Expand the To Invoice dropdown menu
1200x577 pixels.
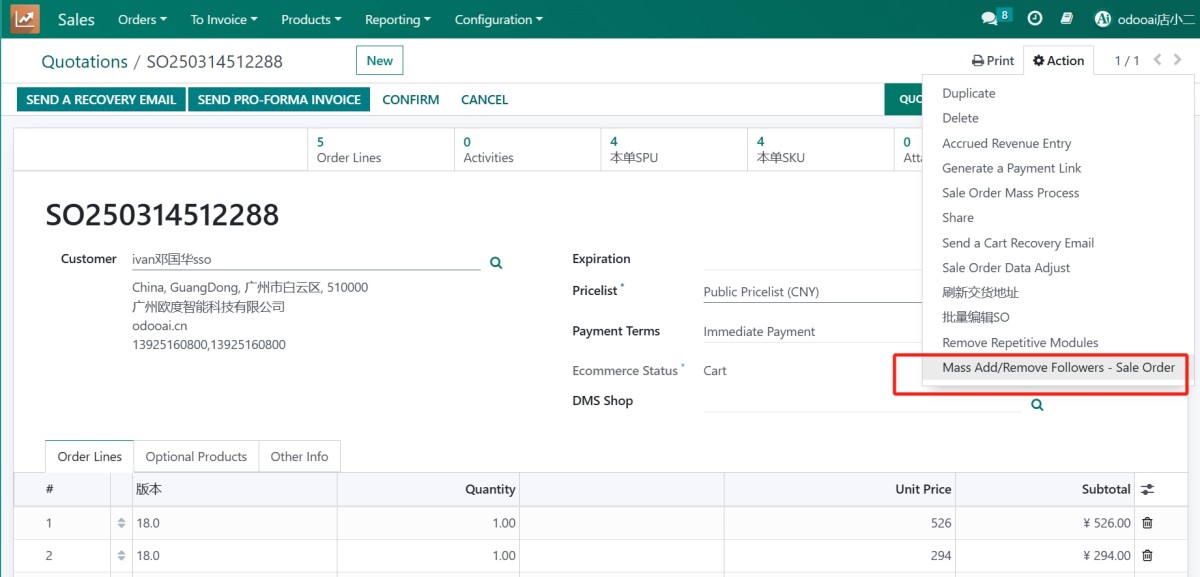click(223, 19)
